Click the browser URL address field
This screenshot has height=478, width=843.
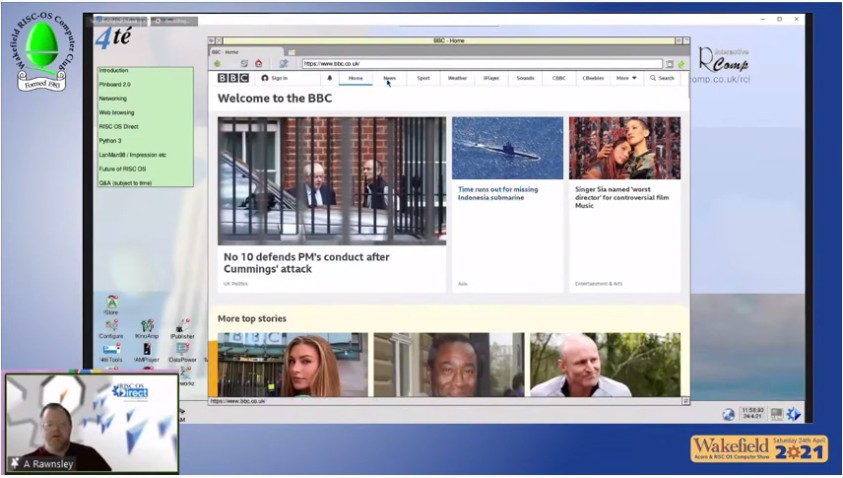(x=482, y=63)
